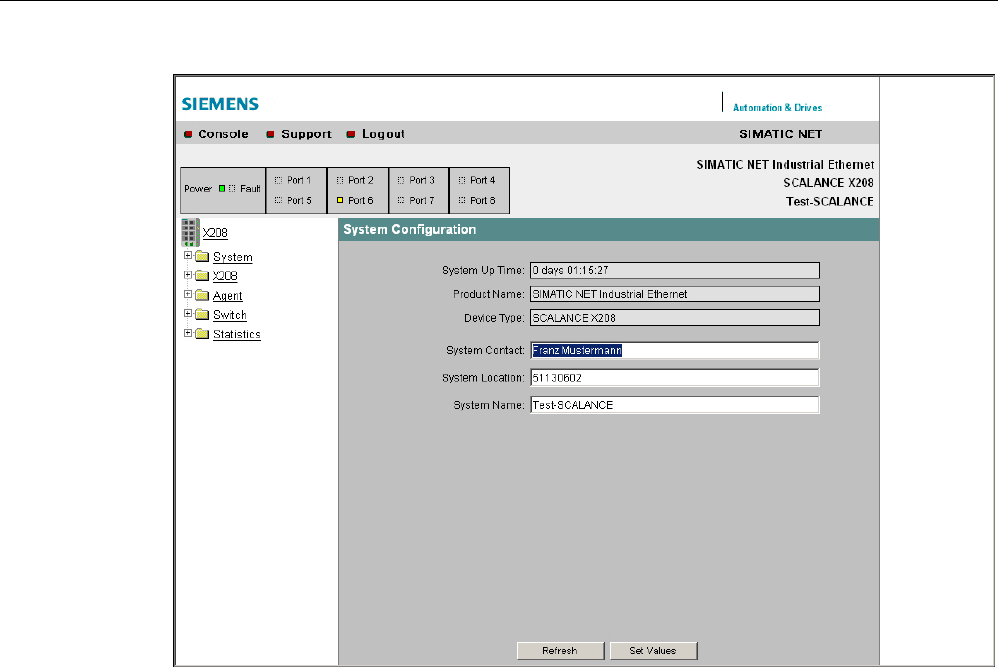Click the Port 1 label

[x=299, y=180]
